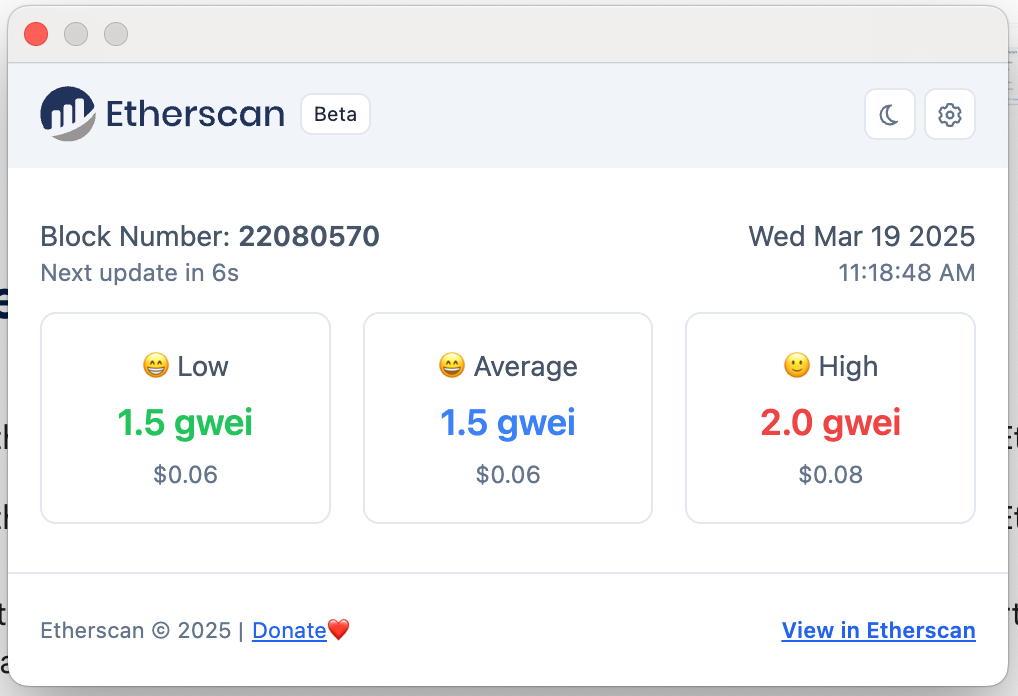Open the Donate link
The width and height of the screenshot is (1018, 696).
click(289, 630)
